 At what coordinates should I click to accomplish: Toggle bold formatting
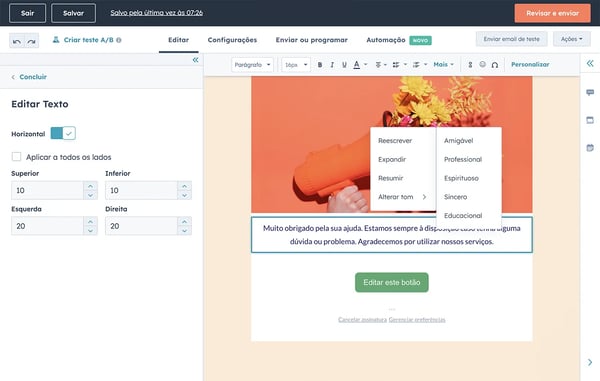(320, 65)
